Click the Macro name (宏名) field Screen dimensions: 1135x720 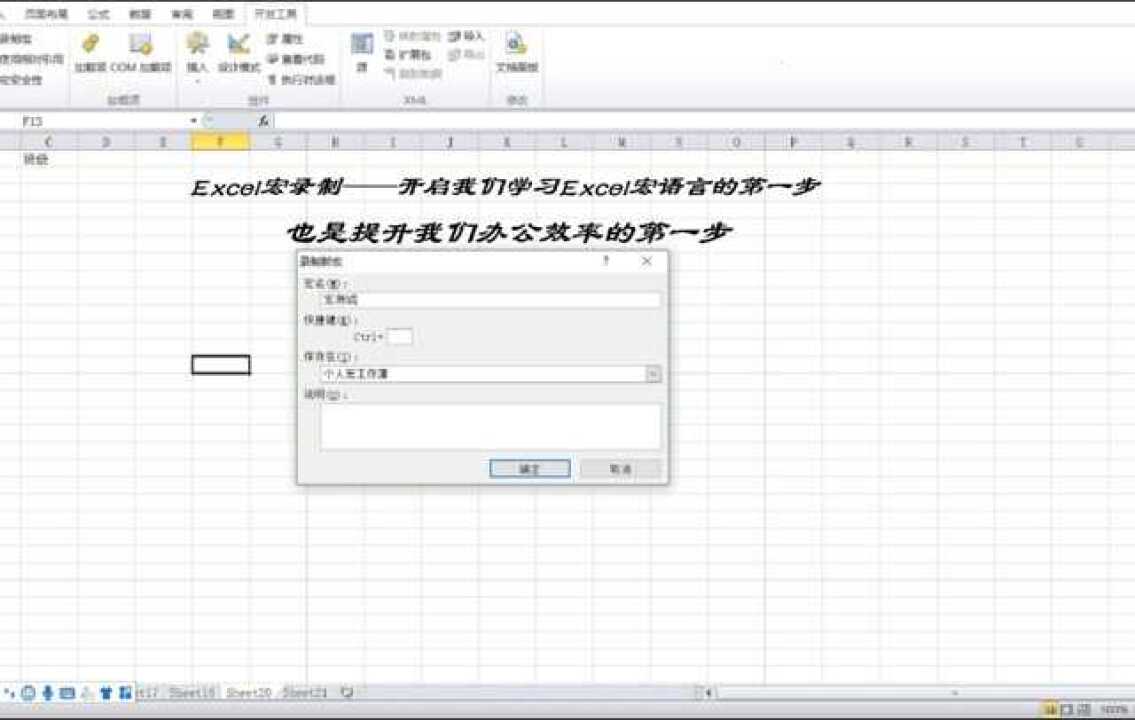pyautogui.click(x=490, y=300)
